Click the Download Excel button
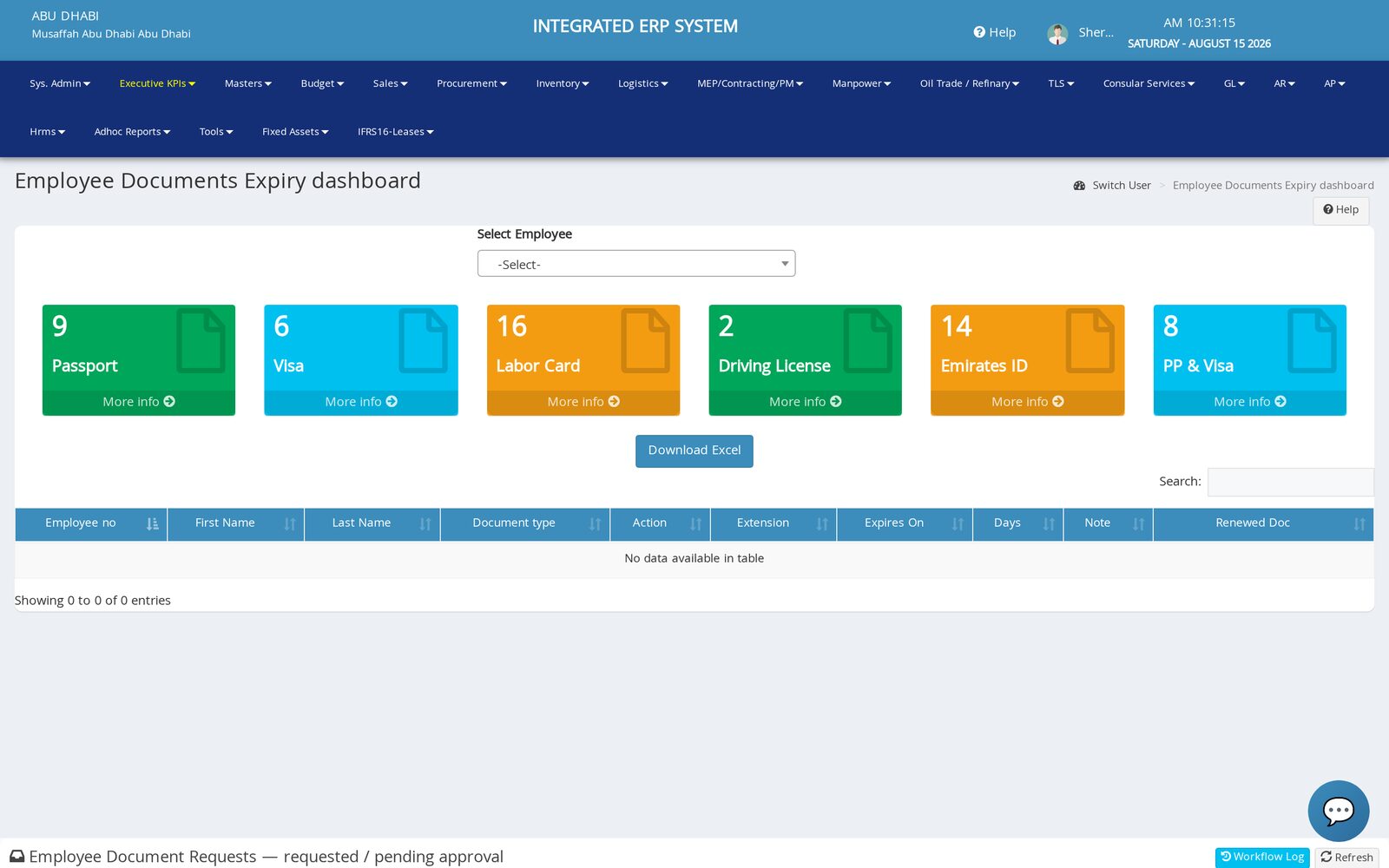Image resolution: width=1389 pixels, height=868 pixels. click(x=694, y=450)
